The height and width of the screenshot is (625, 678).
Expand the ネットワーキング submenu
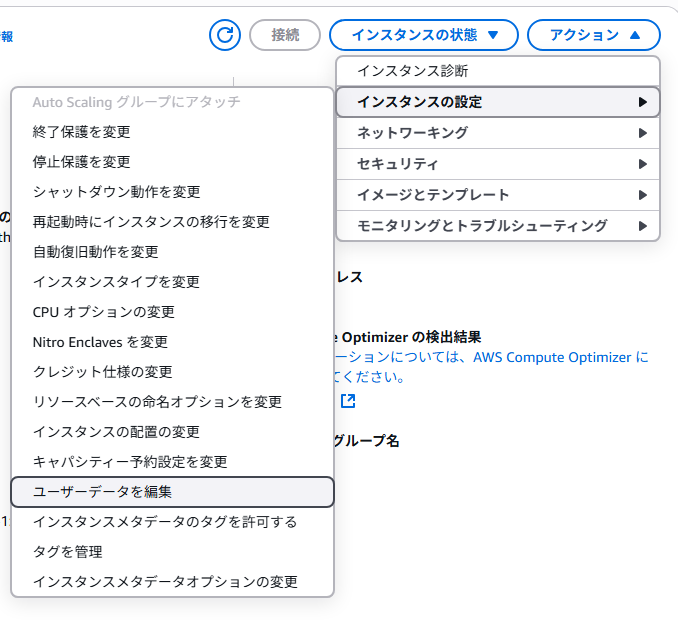(498, 133)
